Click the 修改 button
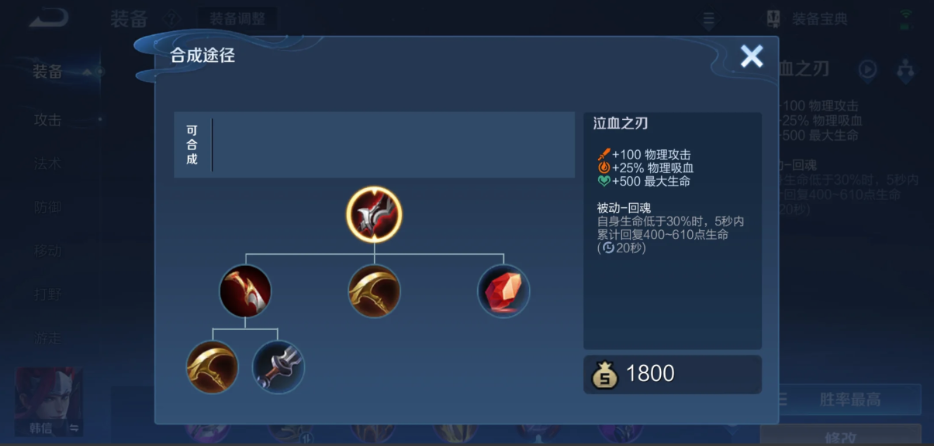 841,436
